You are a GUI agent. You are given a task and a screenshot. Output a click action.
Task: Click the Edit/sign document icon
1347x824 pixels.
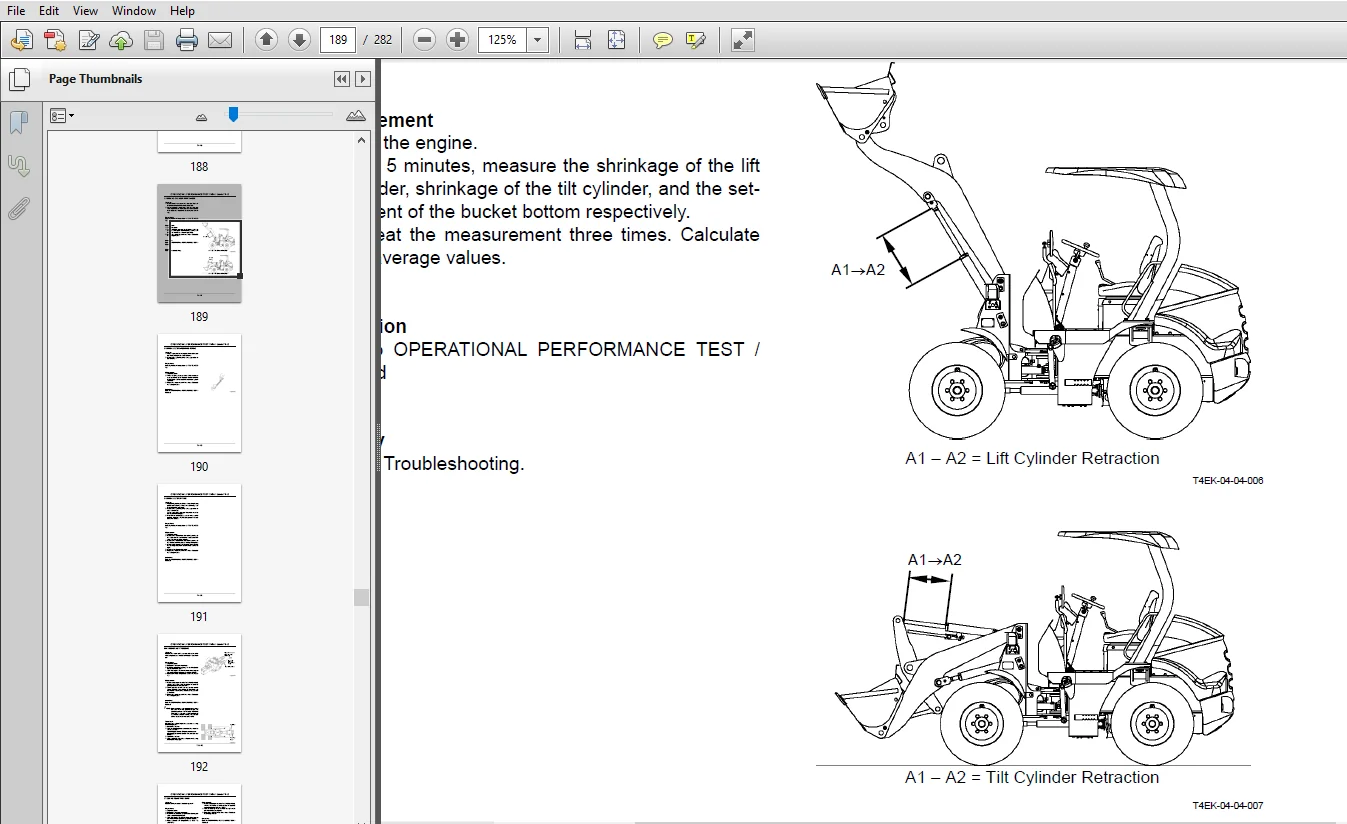pos(88,40)
